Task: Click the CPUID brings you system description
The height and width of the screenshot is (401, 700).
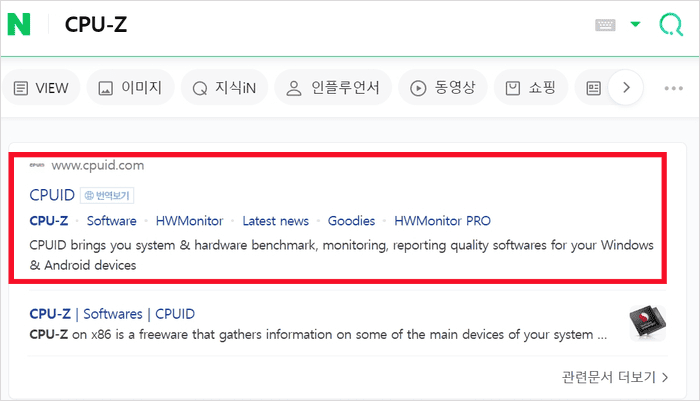Action: [342, 255]
